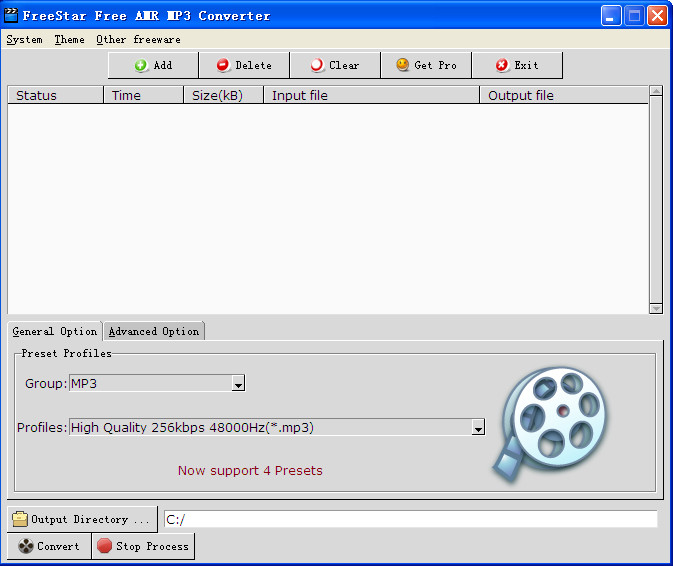Image resolution: width=673 pixels, height=566 pixels.
Task: Open the High Quality 256kbps profile combo box
Action: [277, 427]
